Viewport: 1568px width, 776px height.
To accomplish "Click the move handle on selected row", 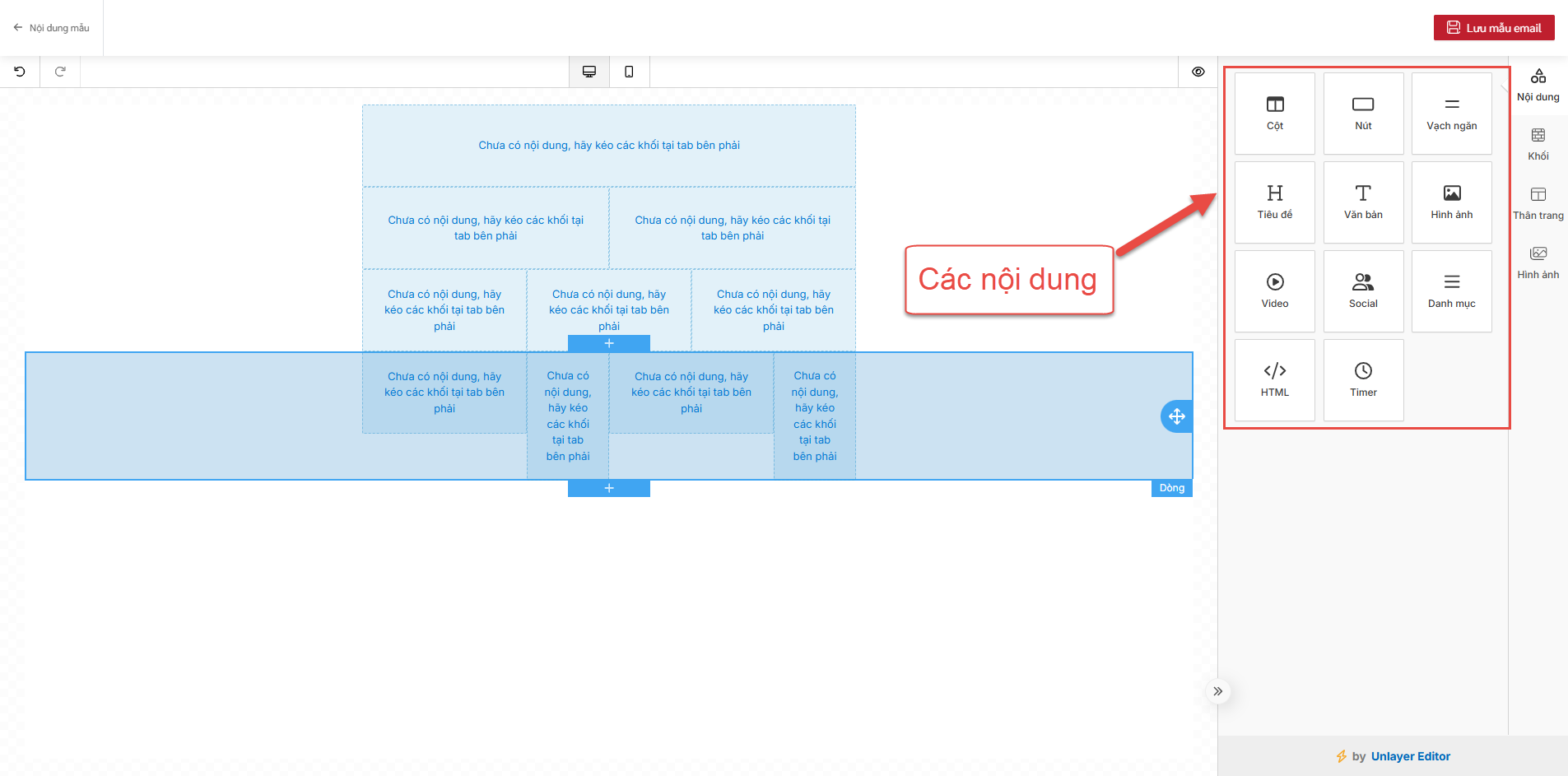I will (x=1176, y=416).
